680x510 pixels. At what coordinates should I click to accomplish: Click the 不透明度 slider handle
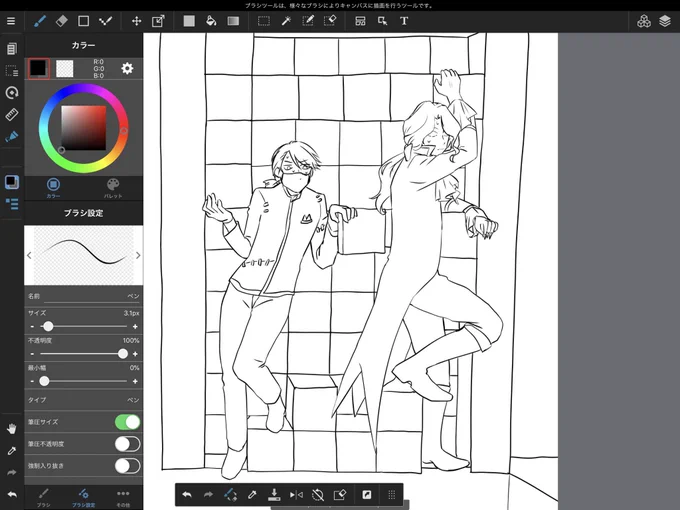point(123,354)
